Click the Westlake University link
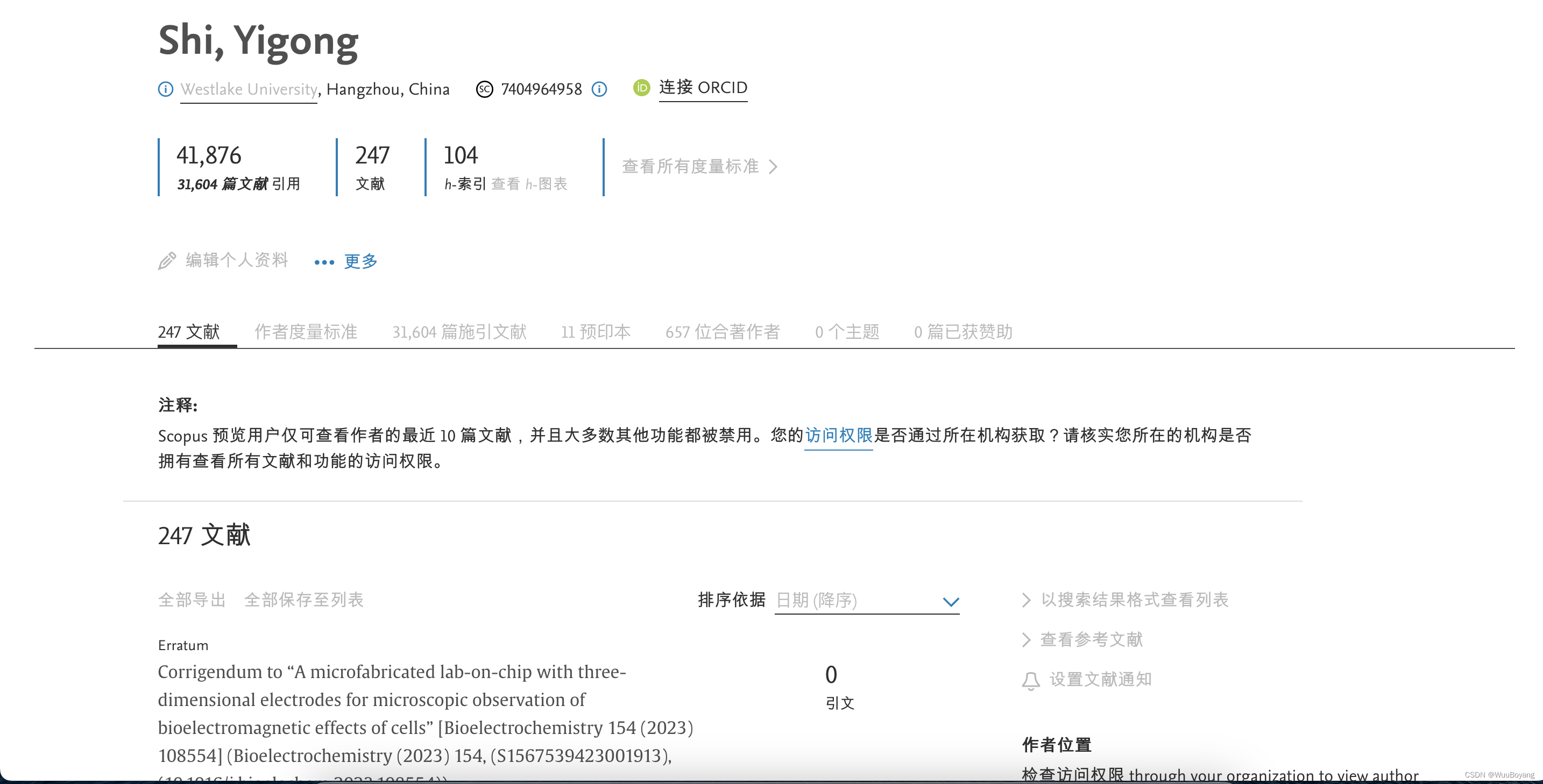 tap(249, 89)
